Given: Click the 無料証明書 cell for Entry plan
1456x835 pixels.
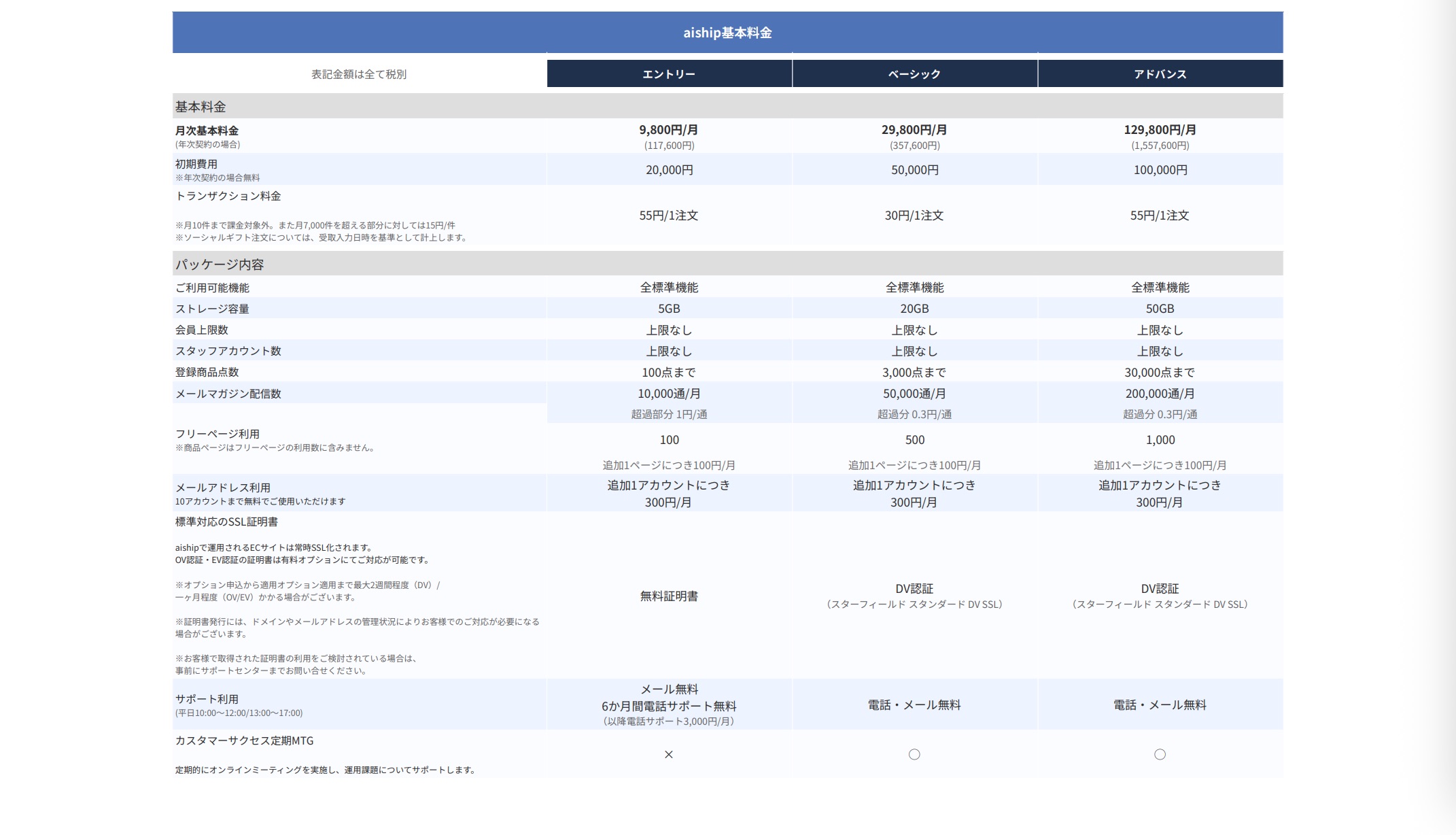Looking at the screenshot, I should (669, 596).
